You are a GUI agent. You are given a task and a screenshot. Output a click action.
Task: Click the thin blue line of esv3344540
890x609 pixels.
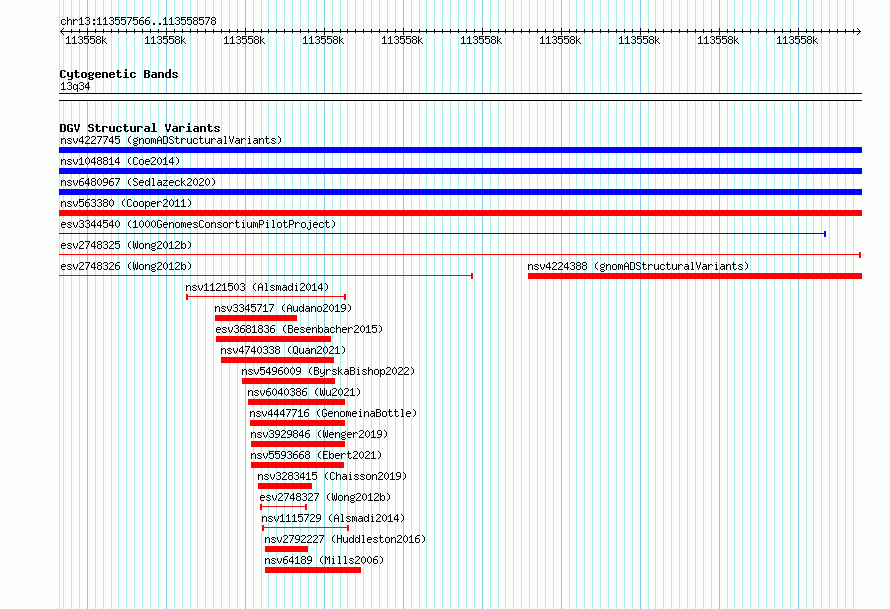click(442, 234)
